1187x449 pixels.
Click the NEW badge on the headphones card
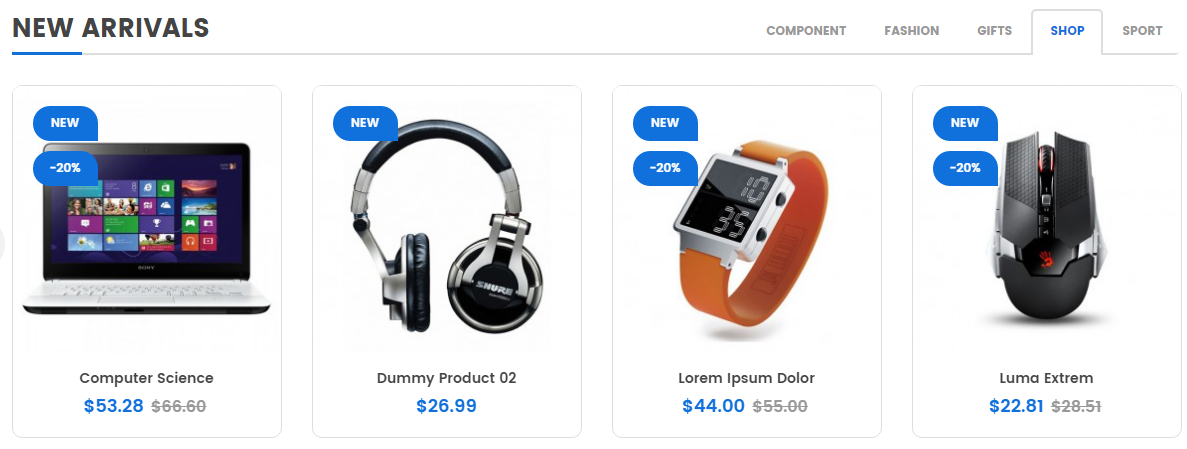[365, 123]
